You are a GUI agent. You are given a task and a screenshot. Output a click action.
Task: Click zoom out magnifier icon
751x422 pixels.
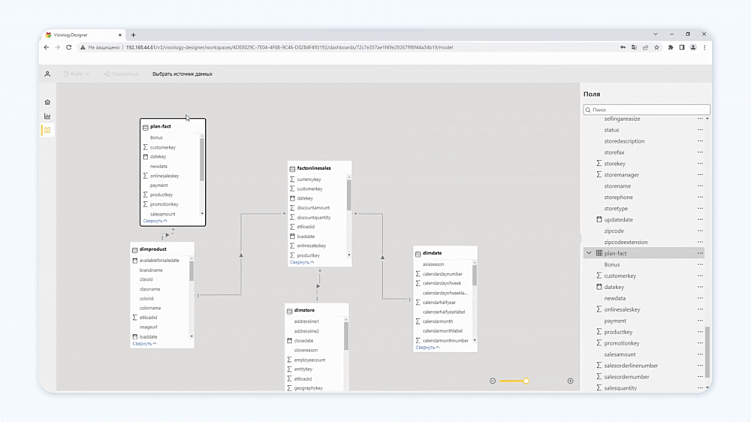point(492,381)
